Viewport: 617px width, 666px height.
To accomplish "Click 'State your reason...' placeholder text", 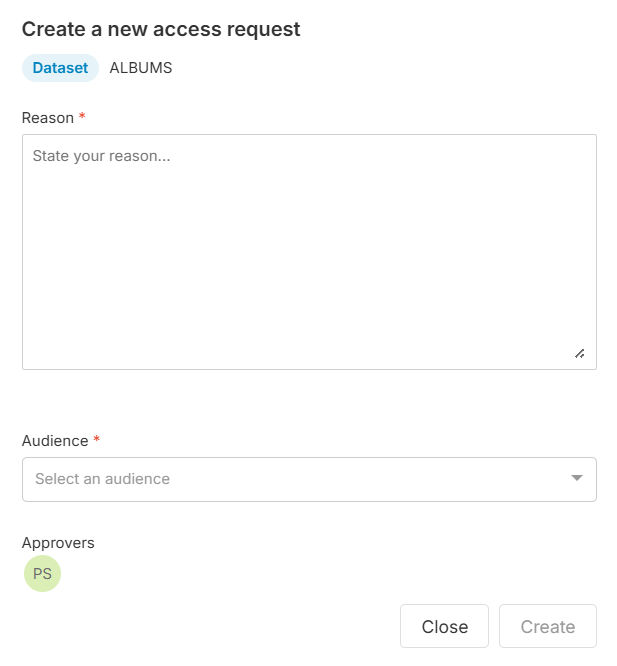I will click(101, 156).
